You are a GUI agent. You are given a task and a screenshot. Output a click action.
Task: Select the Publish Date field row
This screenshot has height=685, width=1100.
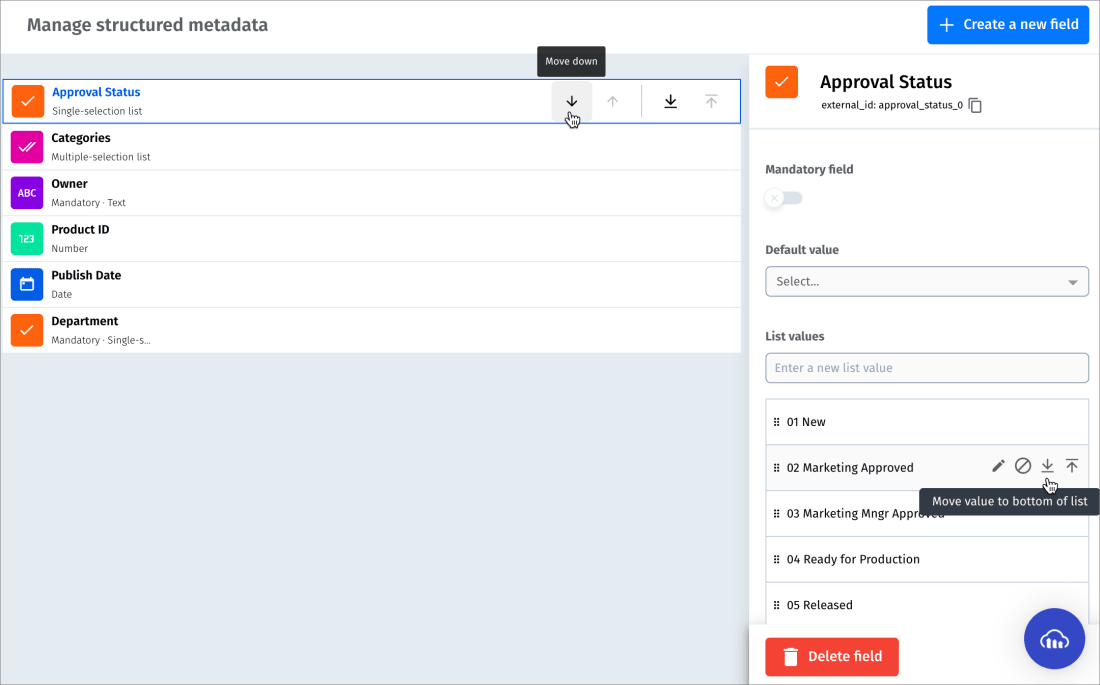click(372, 284)
